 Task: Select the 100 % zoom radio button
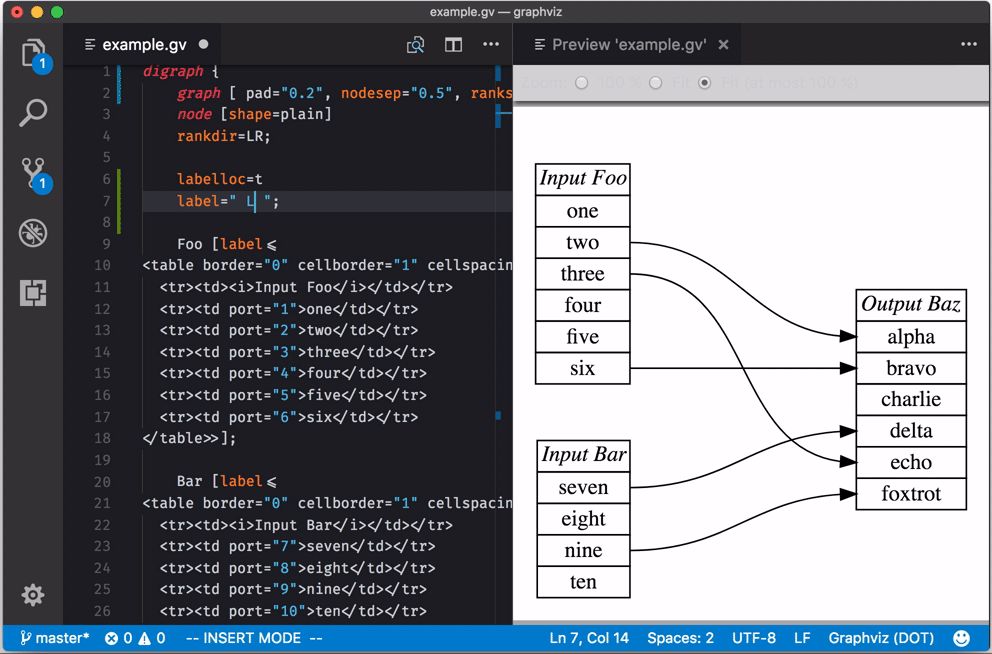582,83
